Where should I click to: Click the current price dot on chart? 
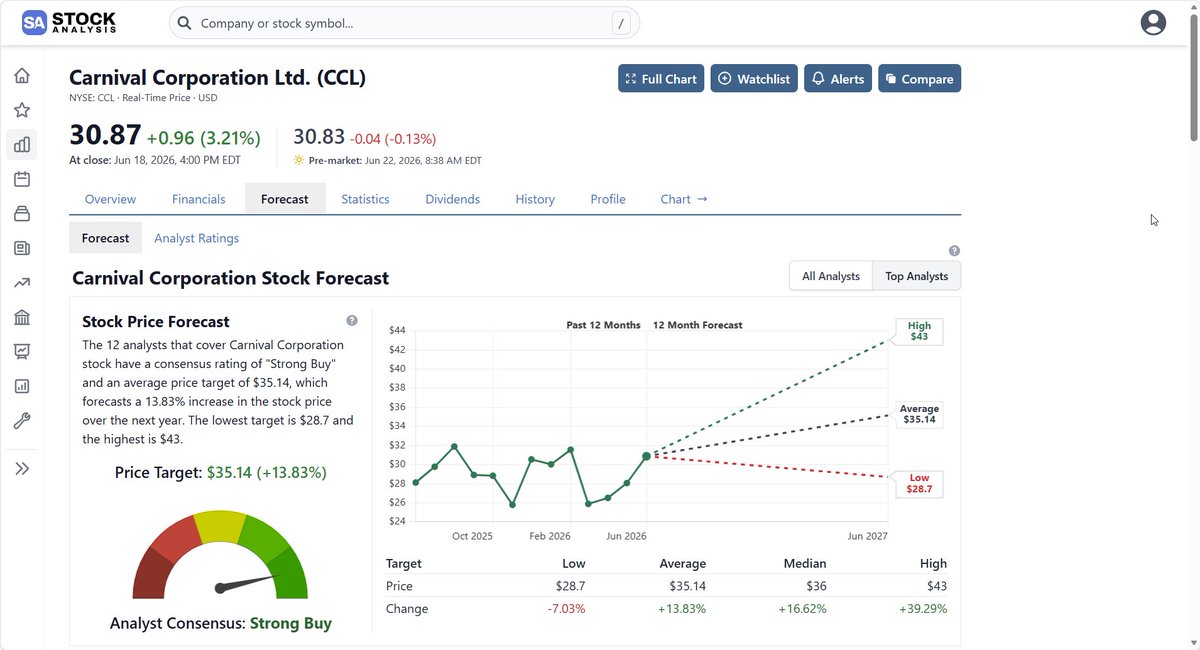[x=647, y=456]
